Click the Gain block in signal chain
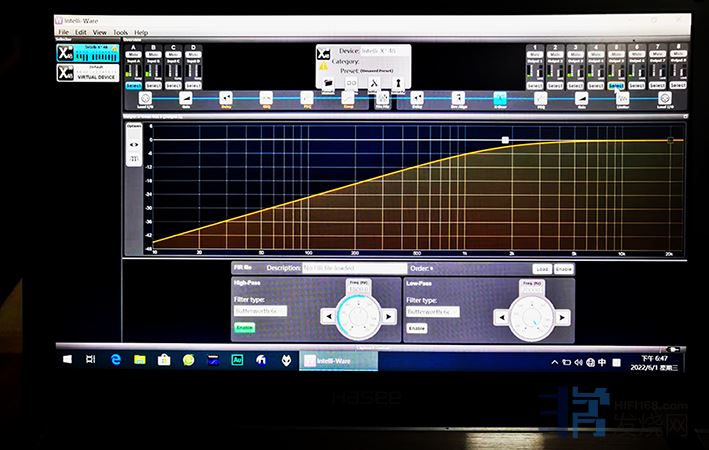Viewport: 709px width, 450px height. click(186, 98)
